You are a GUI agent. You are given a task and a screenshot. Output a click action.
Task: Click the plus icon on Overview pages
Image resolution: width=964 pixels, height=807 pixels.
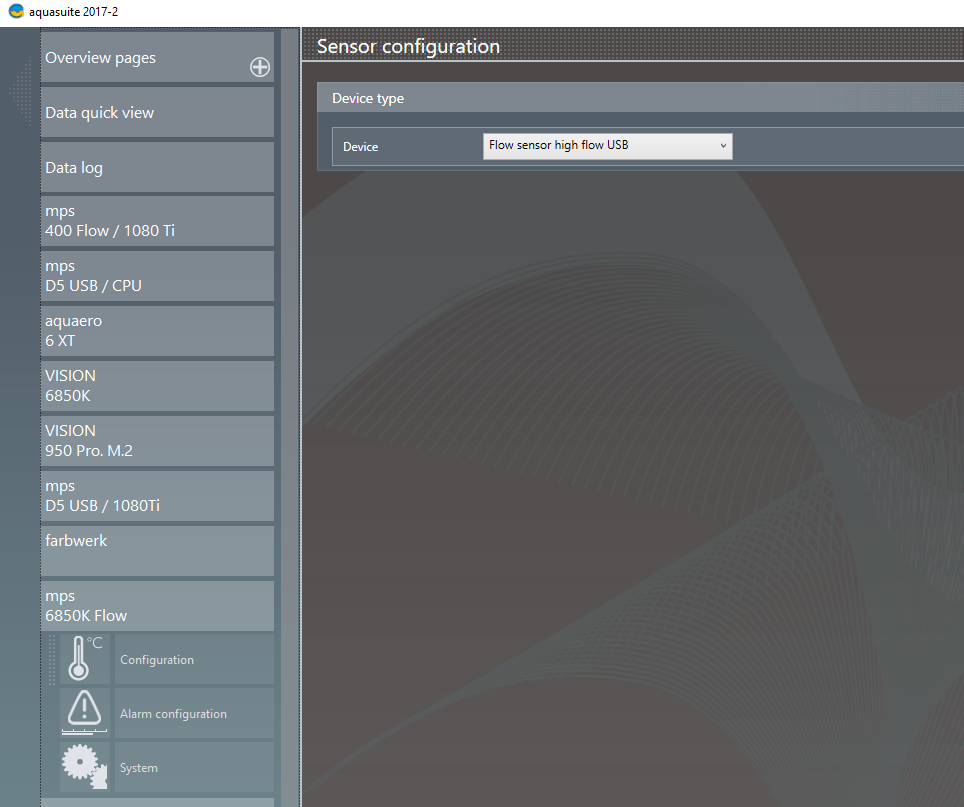tap(259, 67)
